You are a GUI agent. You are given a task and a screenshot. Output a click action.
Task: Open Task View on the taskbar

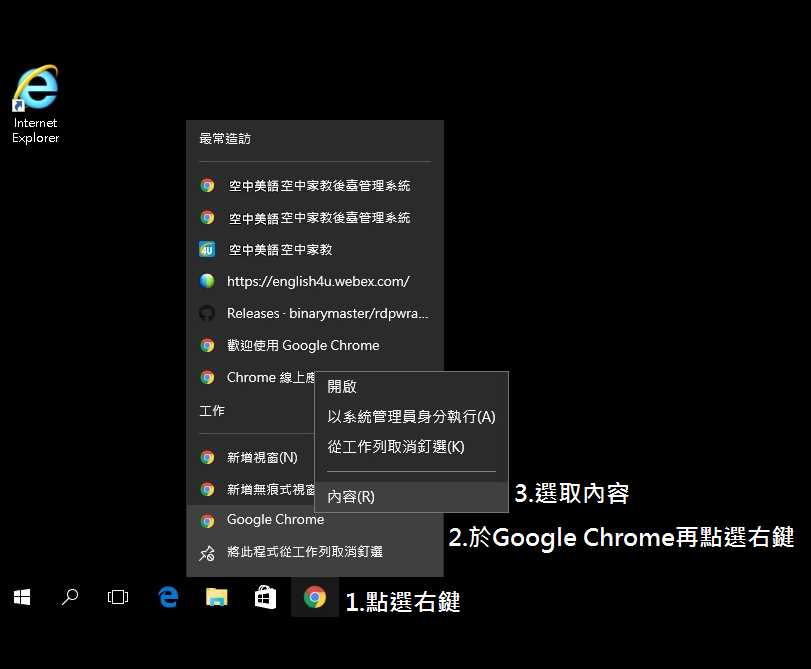117,597
